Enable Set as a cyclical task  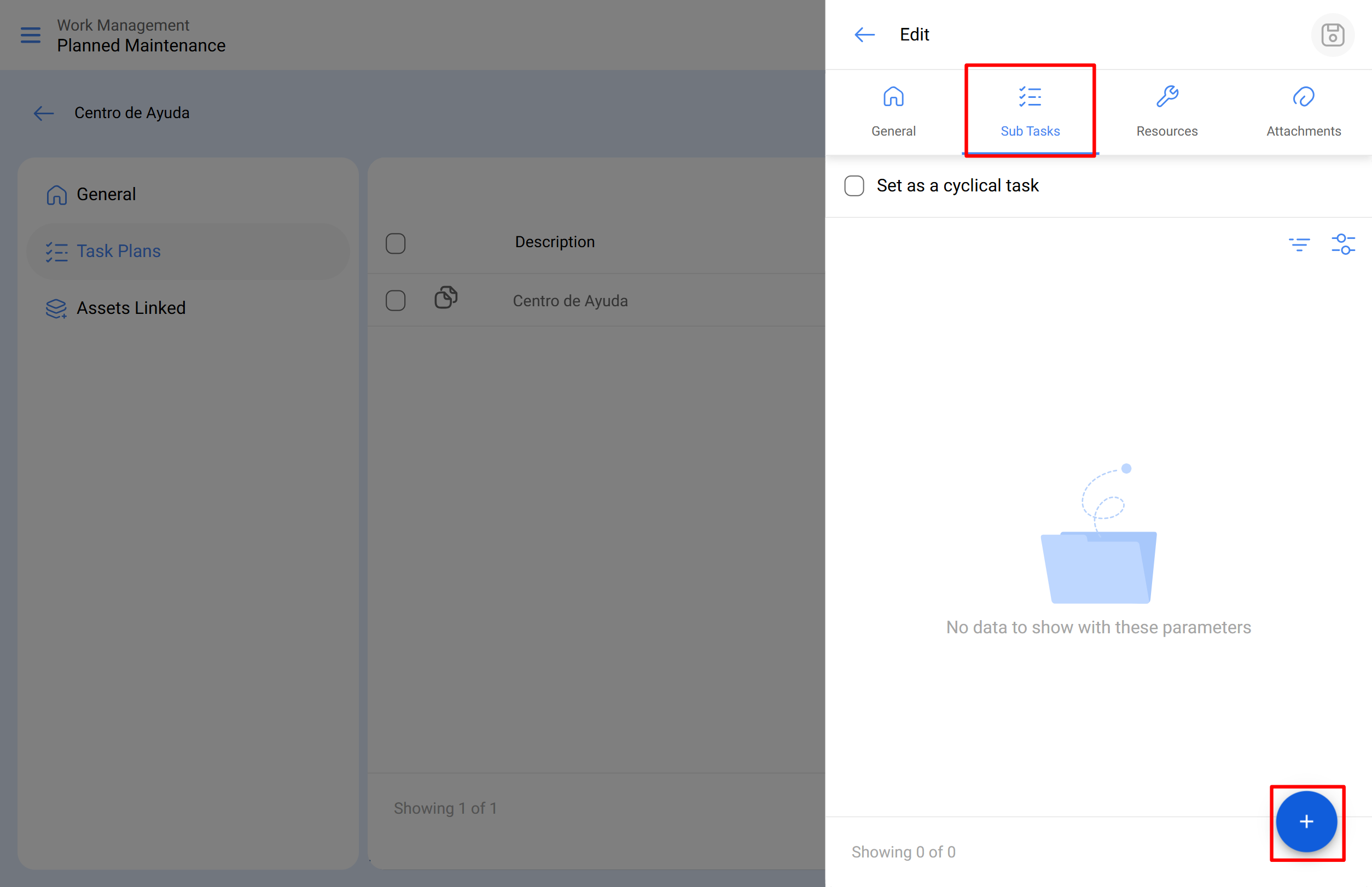854,186
